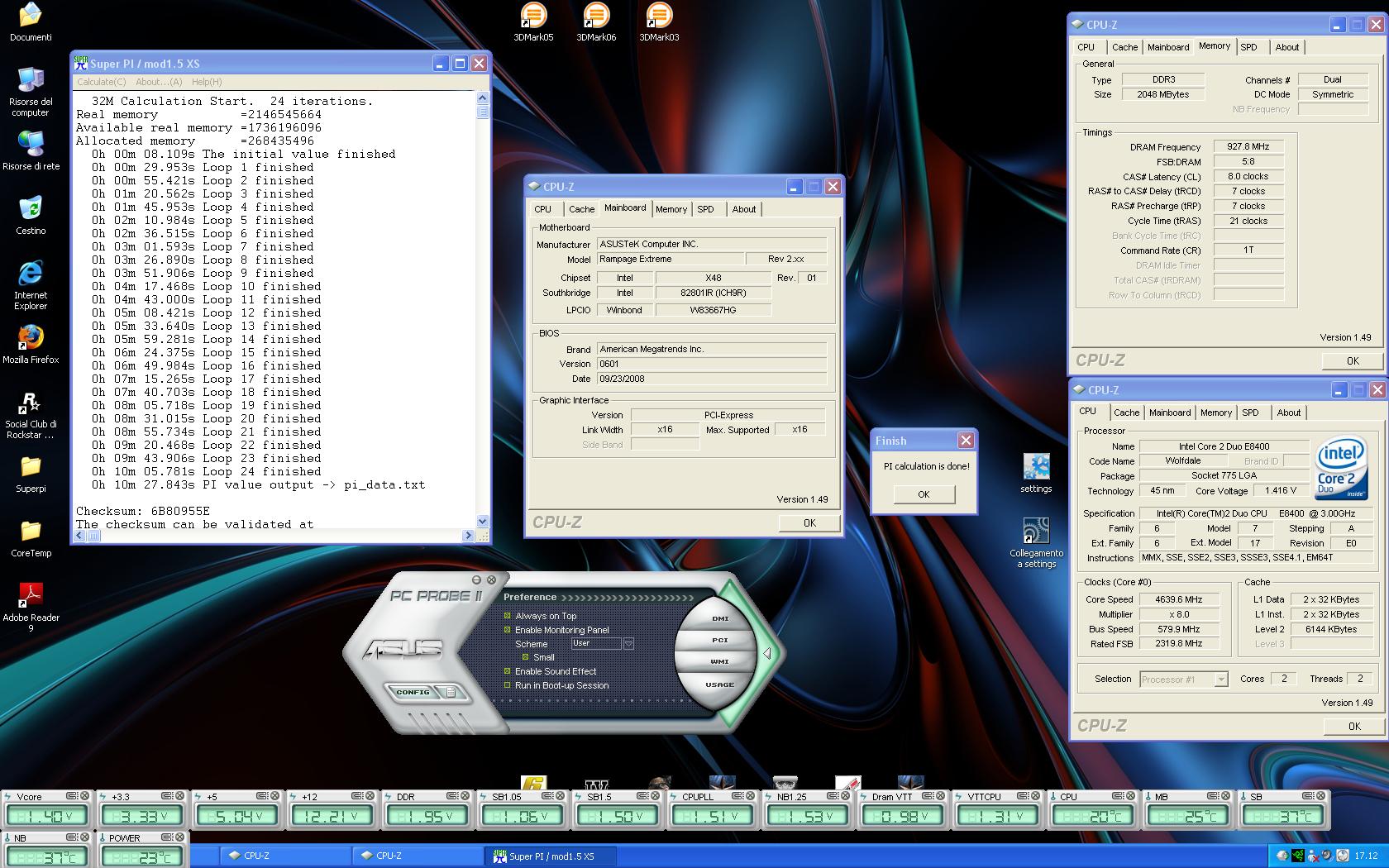
Task: Switch to SPD tab in center CPU-Z
Action: [705, 209]
